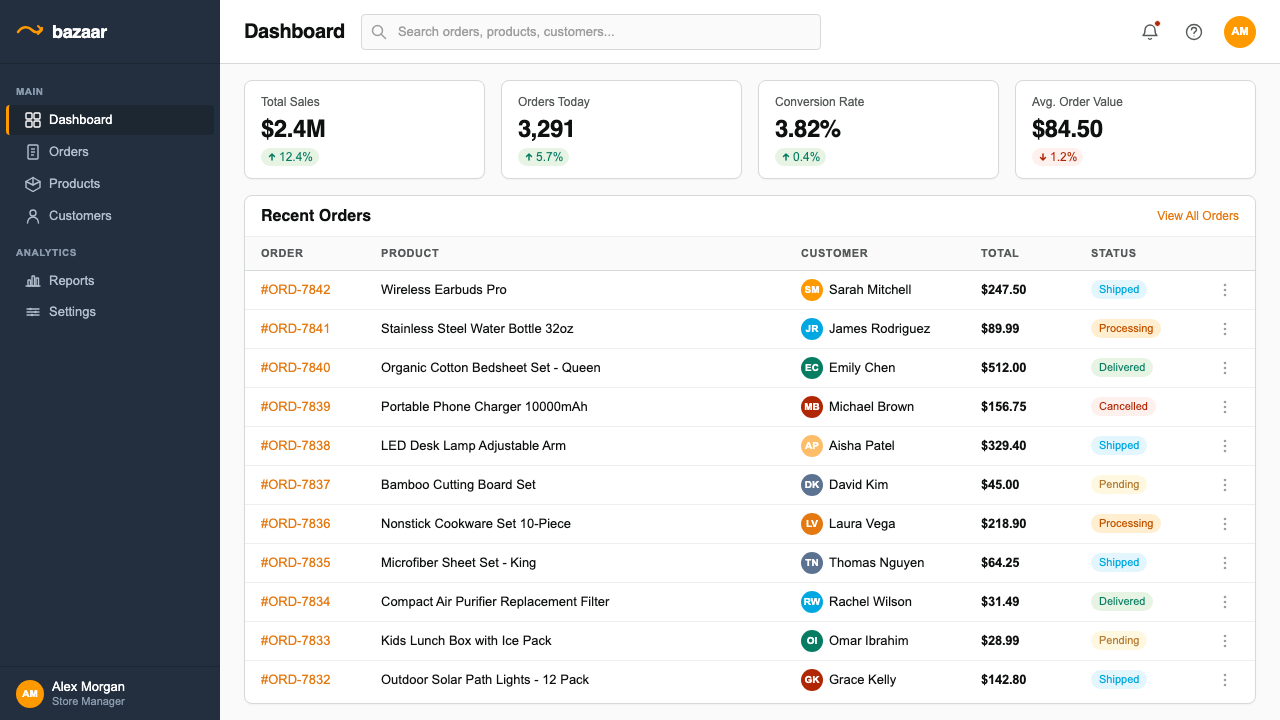Open the help question mark icon
This screenshot has width=1280, height=720.
pos(1194,32)
